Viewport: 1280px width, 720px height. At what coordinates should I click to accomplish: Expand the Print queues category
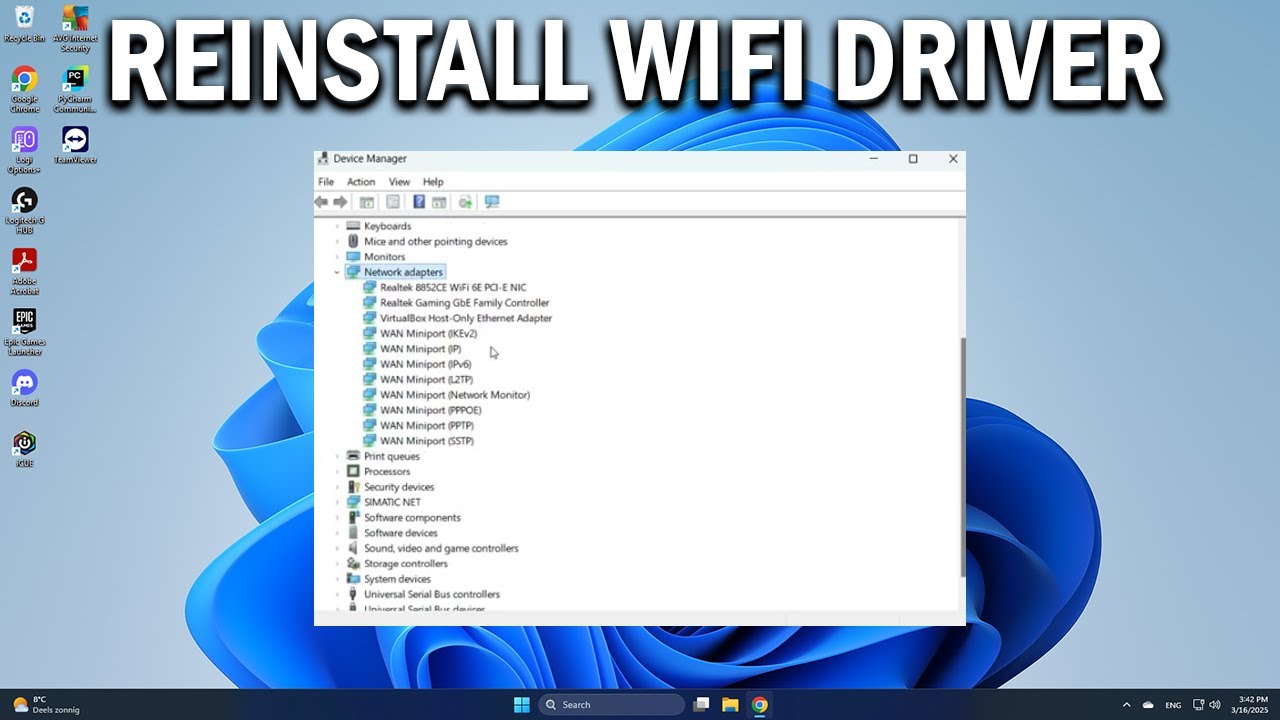click(337, 456)
